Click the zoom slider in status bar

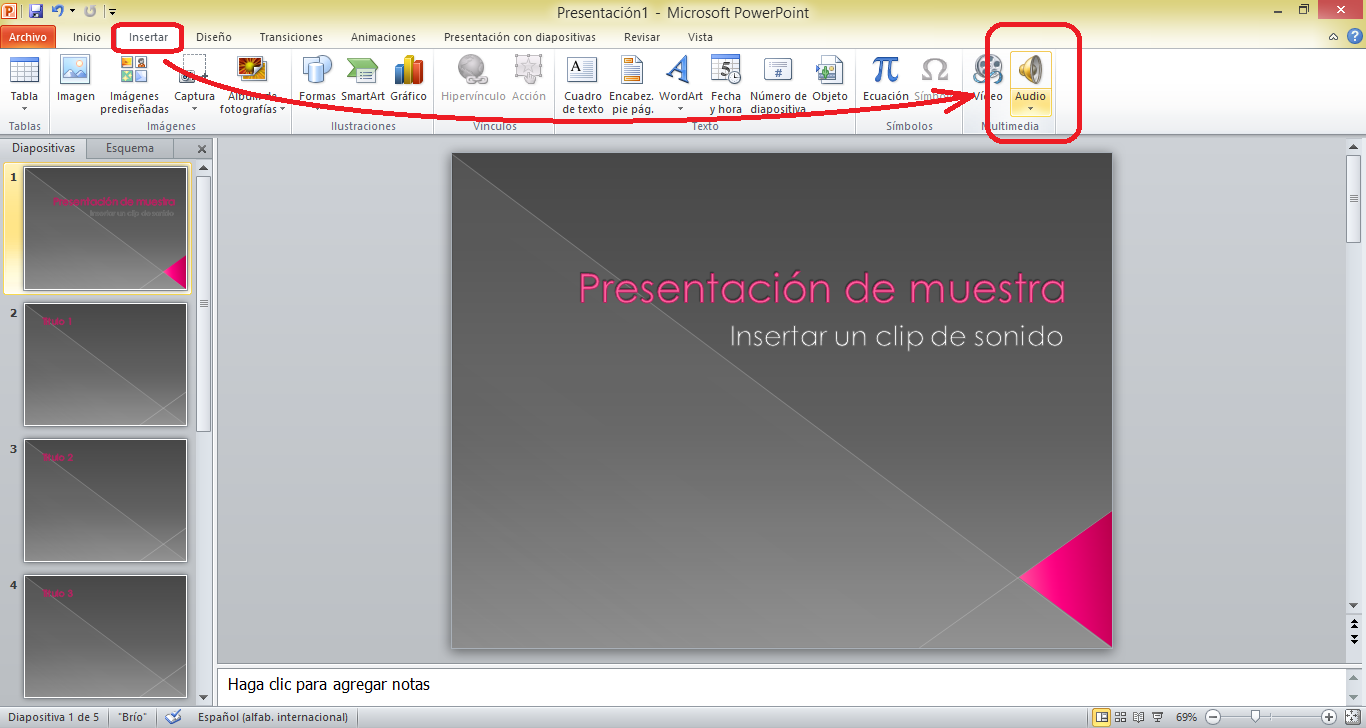(1255, 717)
